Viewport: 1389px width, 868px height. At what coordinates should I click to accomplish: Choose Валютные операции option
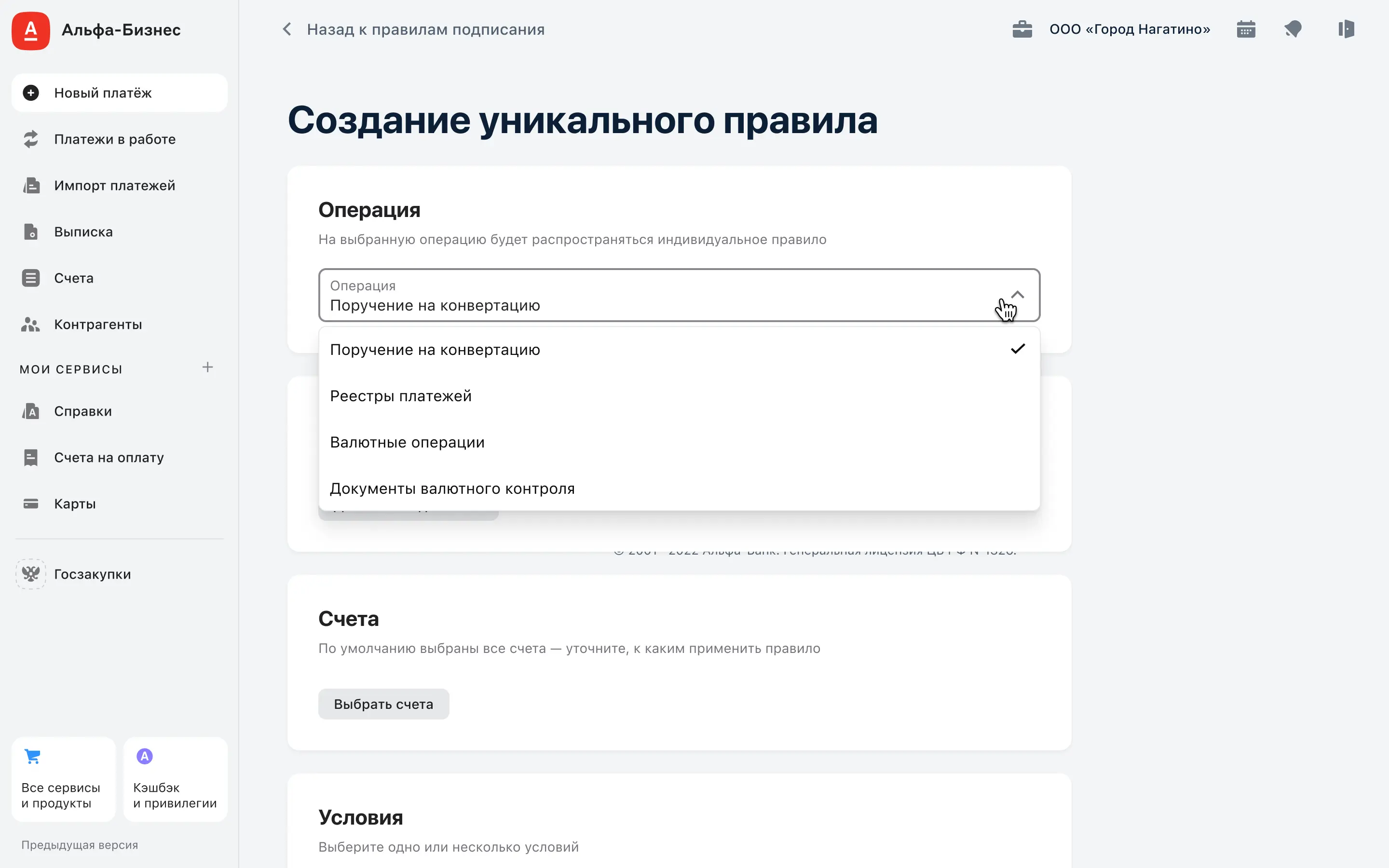click(407, 443)
